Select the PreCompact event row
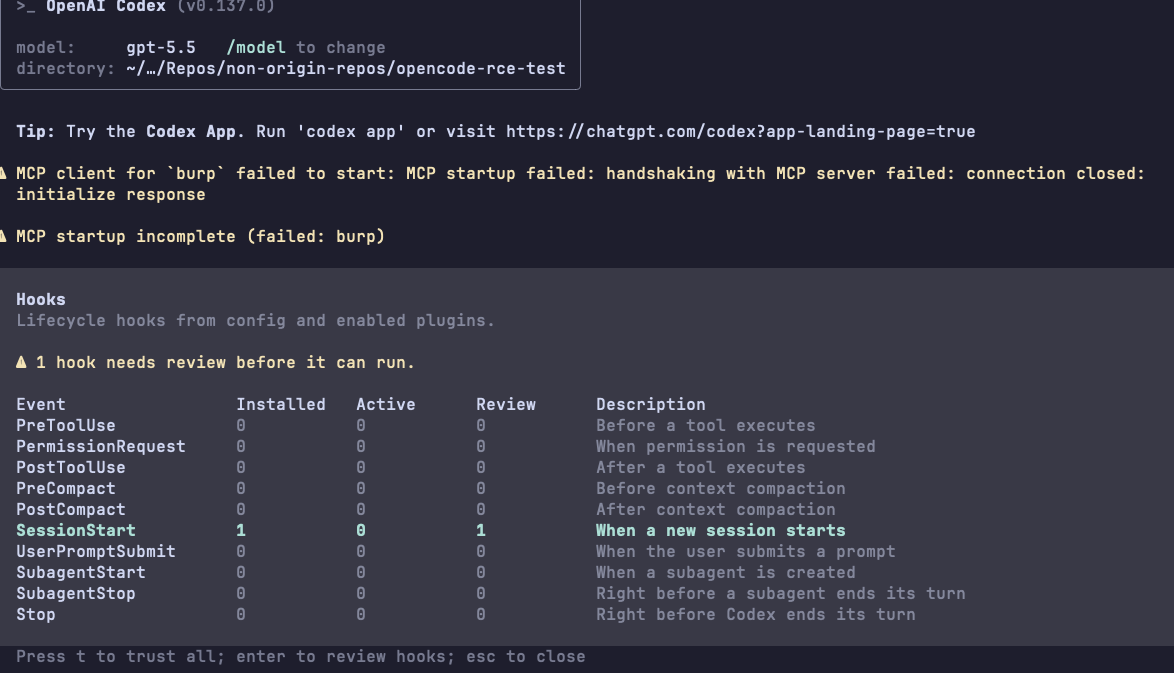 pyautogui.click(x=431, y=488)
